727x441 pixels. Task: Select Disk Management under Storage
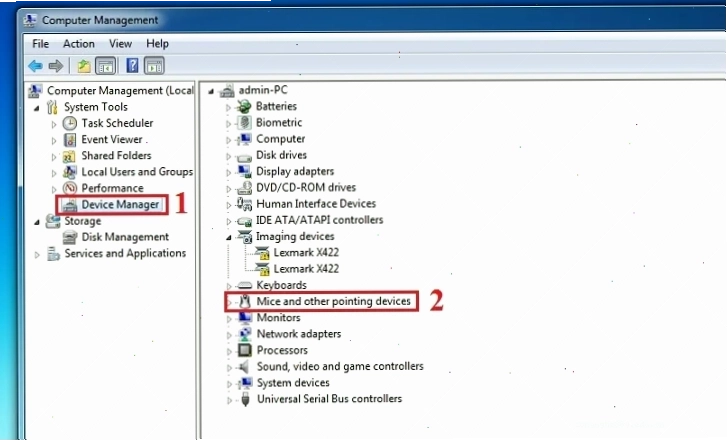pyautogui.click(x=125, y=237)
